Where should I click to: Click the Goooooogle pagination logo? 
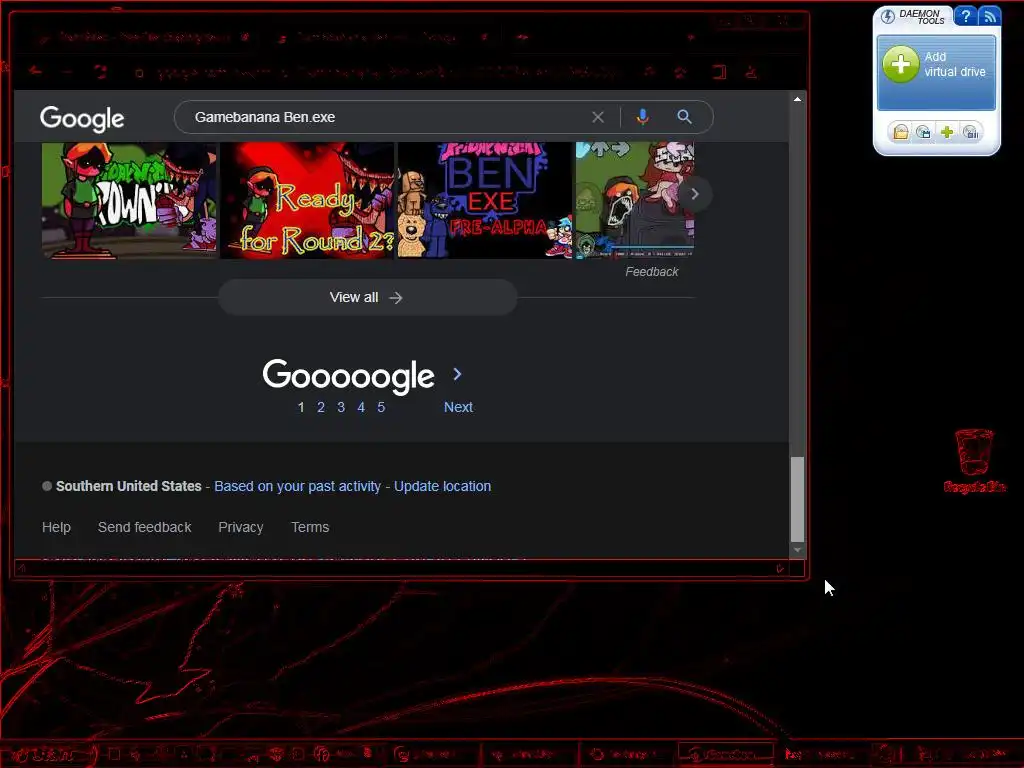tap(349, 376)
